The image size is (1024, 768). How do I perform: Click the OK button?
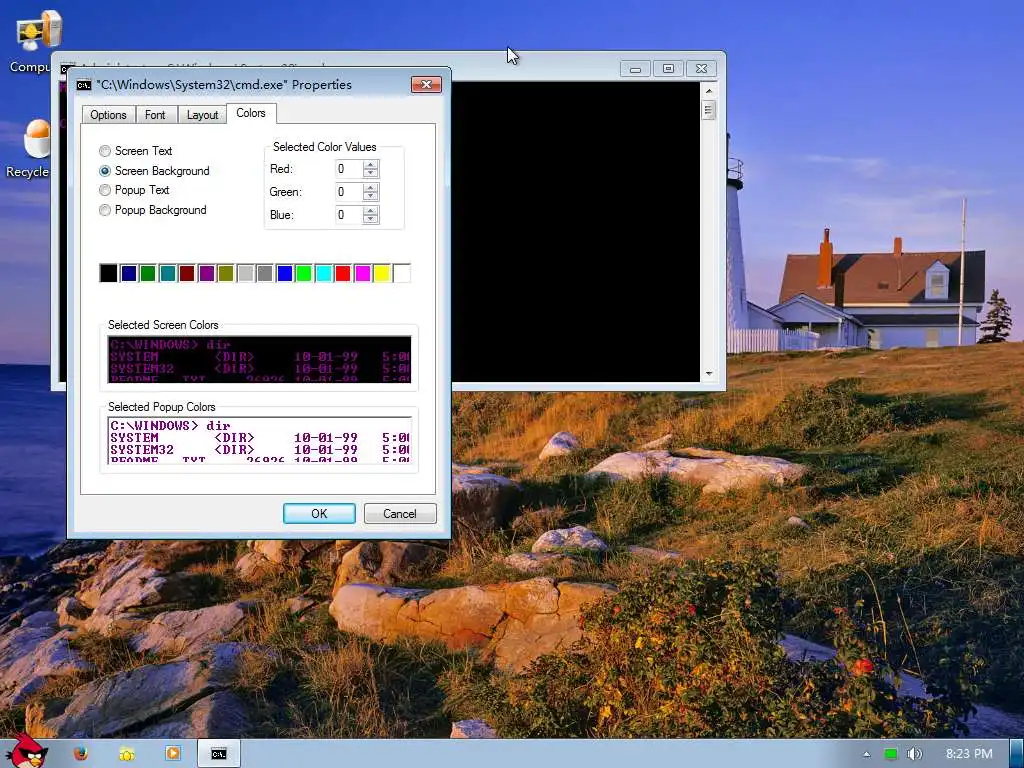(x=319, y=513)
